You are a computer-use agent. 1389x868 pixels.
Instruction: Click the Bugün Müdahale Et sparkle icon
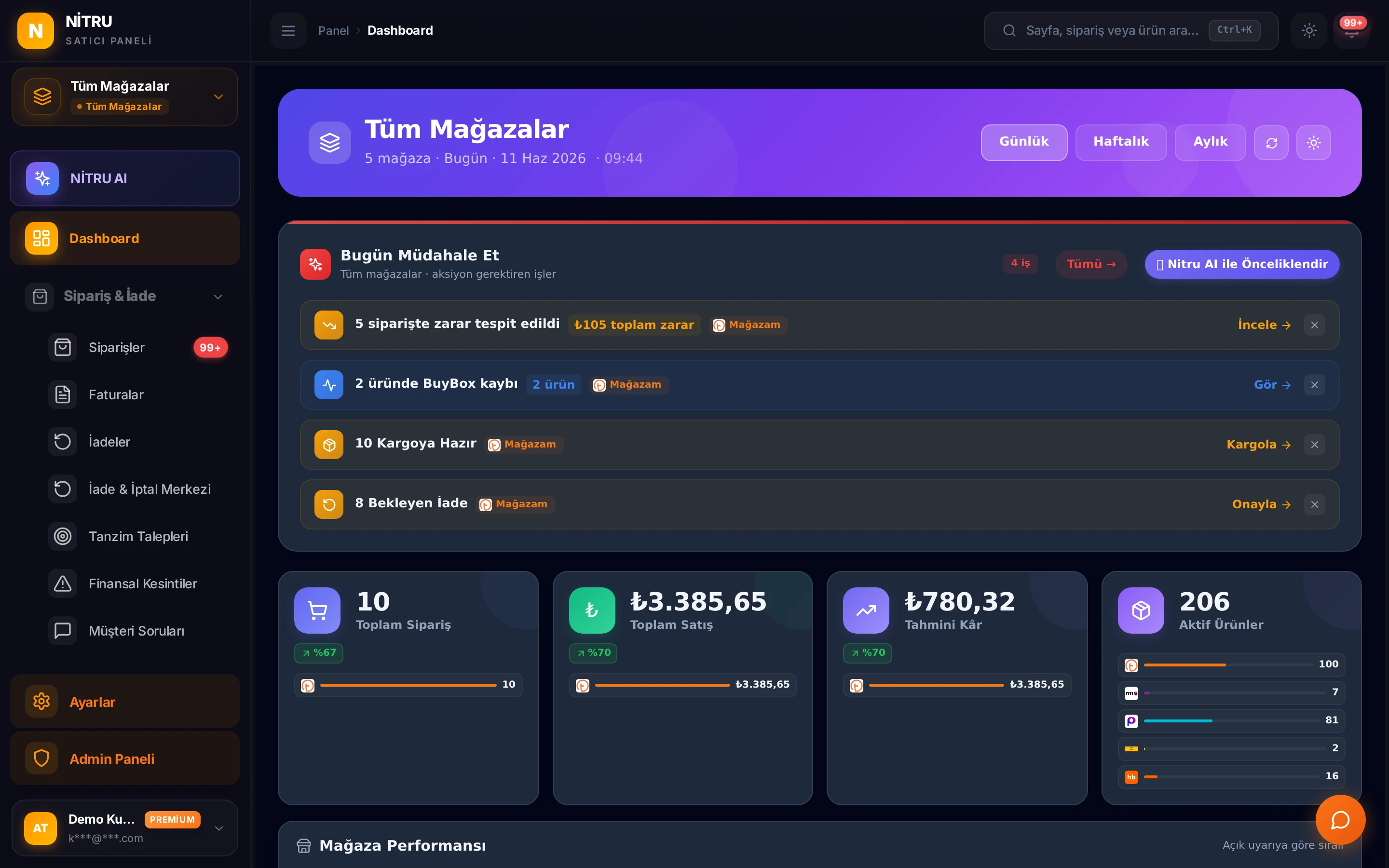pos(315,264)
